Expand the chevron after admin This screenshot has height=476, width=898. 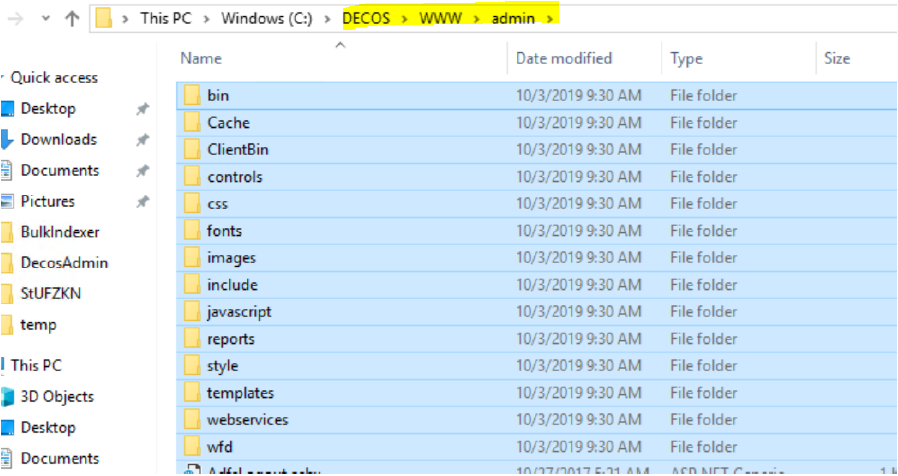click(x=550, y=19)
